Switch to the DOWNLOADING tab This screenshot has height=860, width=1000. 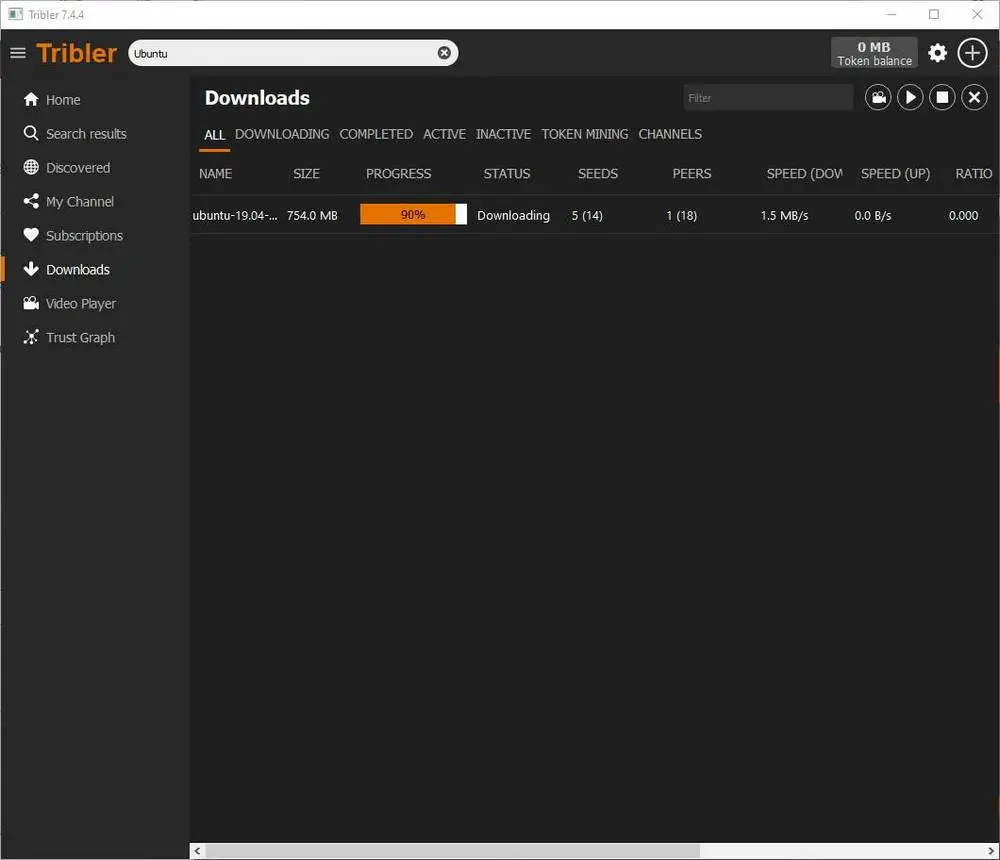[282, 134]
